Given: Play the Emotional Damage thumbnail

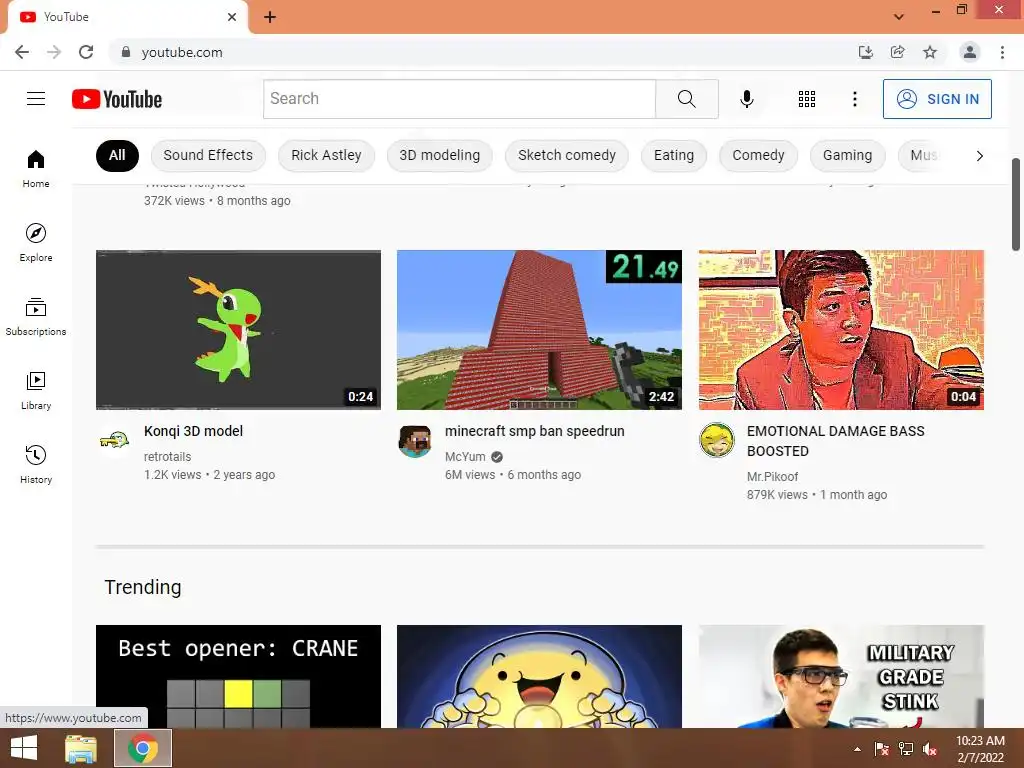Looking at the screenshot, I should (x=841, y=330).
